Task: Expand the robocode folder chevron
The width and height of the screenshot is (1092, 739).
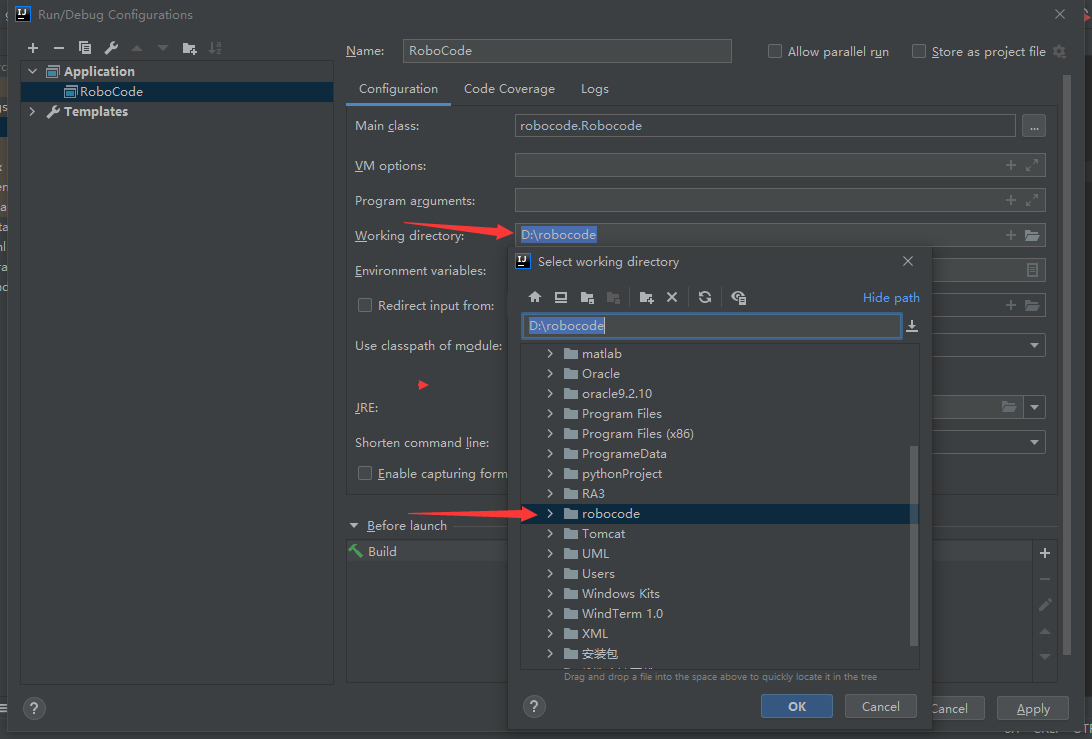Action: (x=550, y=513)
